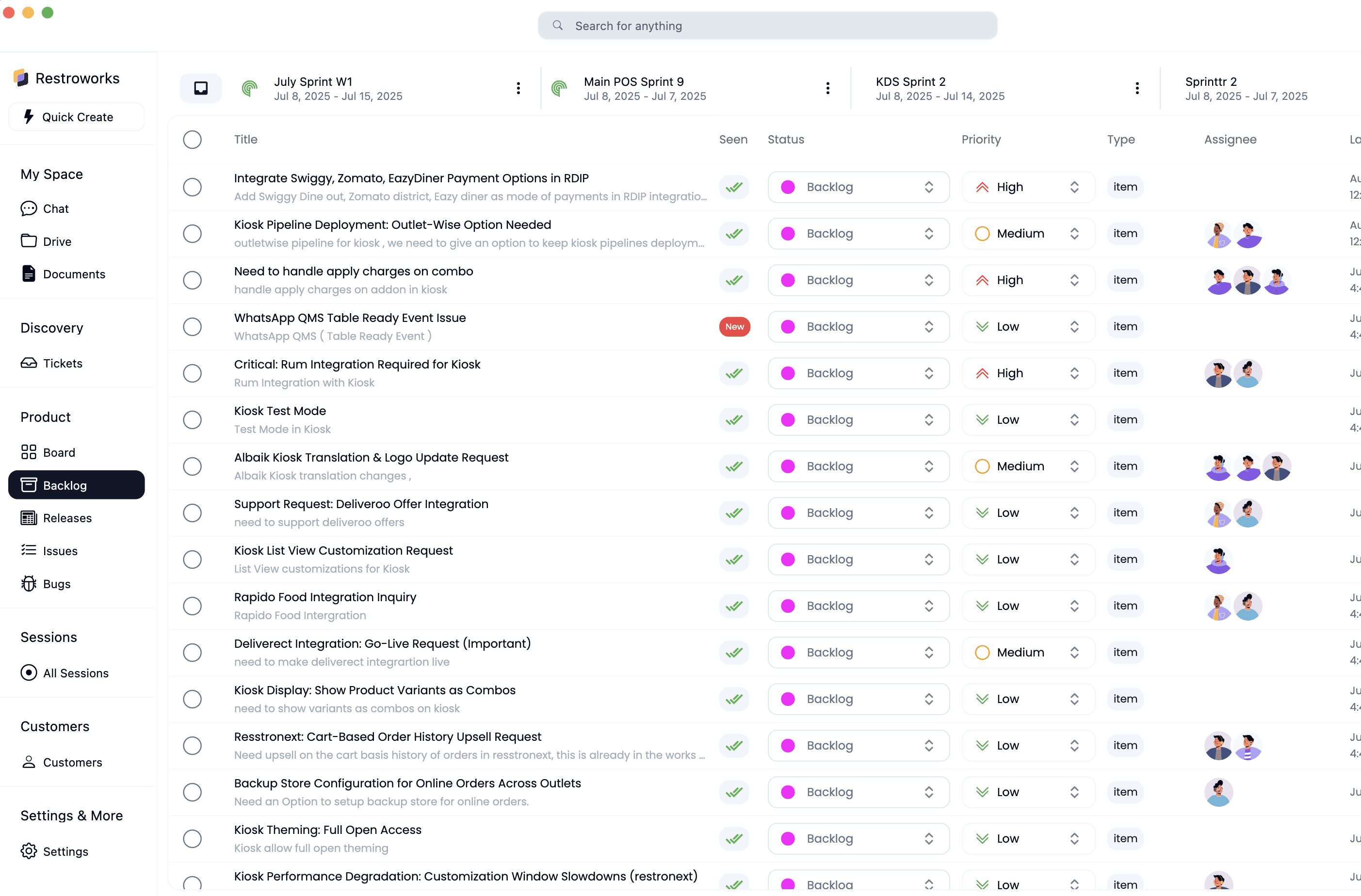The image size is (1361, 896).
Task: Open Status dropdown for Integrate Swiggy item
Action: (x=858, y=187)
